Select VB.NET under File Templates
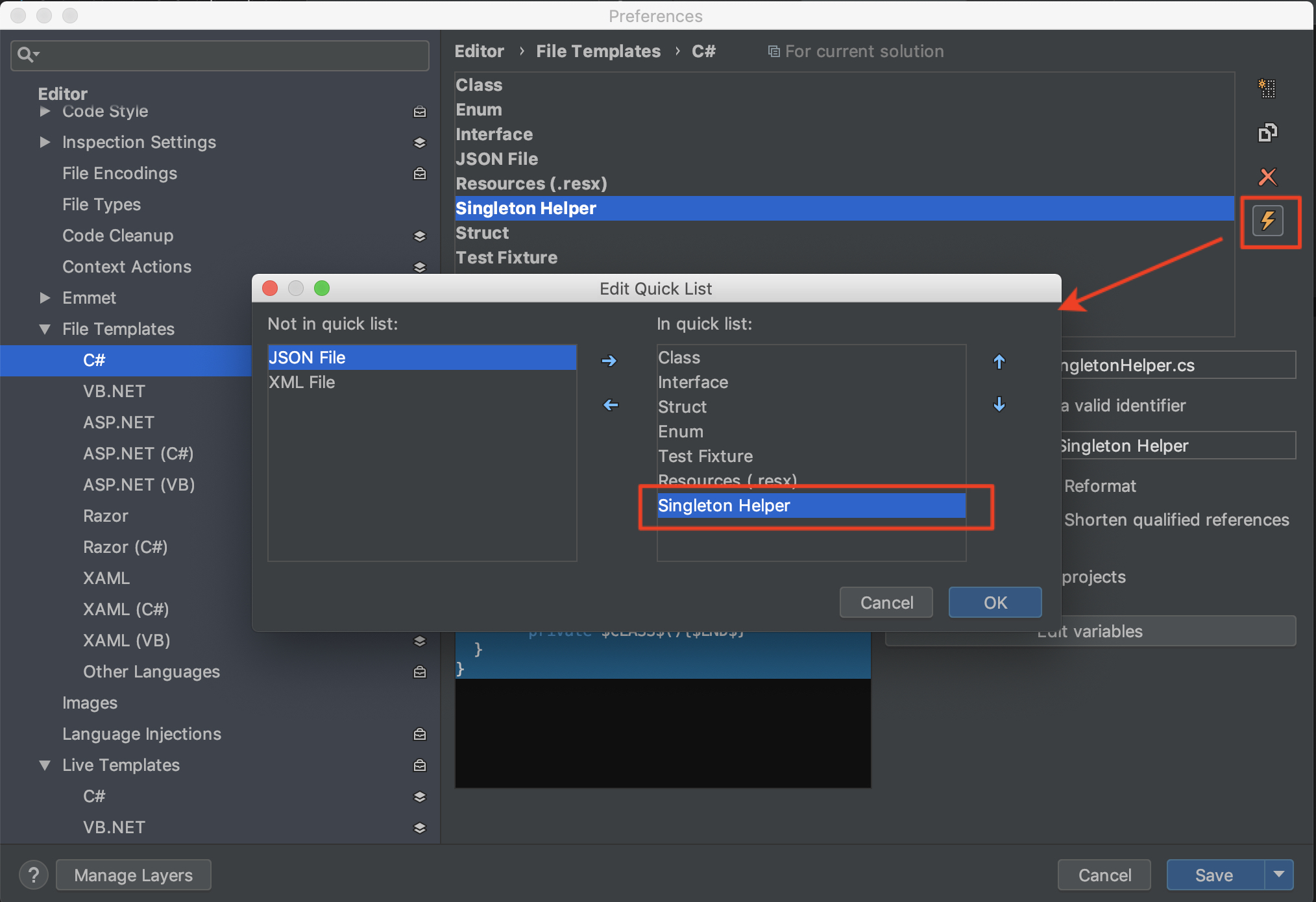 [114, 391]
